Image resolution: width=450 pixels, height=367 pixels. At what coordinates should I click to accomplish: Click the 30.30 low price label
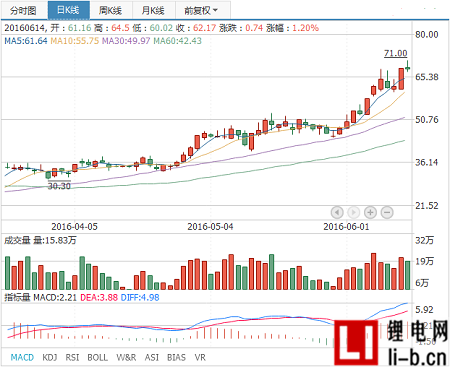coord(59,186)
